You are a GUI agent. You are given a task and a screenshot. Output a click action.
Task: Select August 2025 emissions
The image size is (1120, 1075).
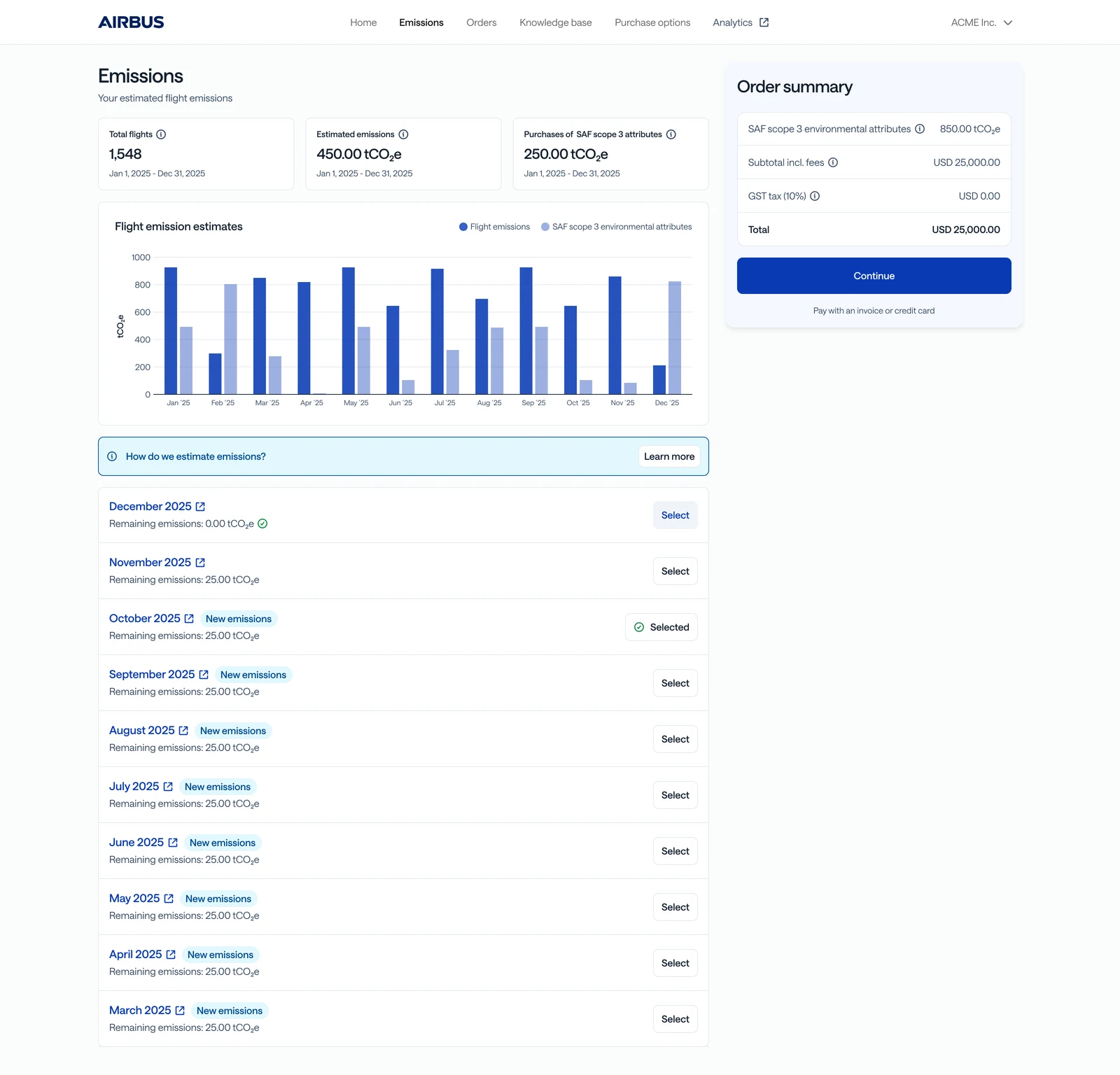coord(675,739)
